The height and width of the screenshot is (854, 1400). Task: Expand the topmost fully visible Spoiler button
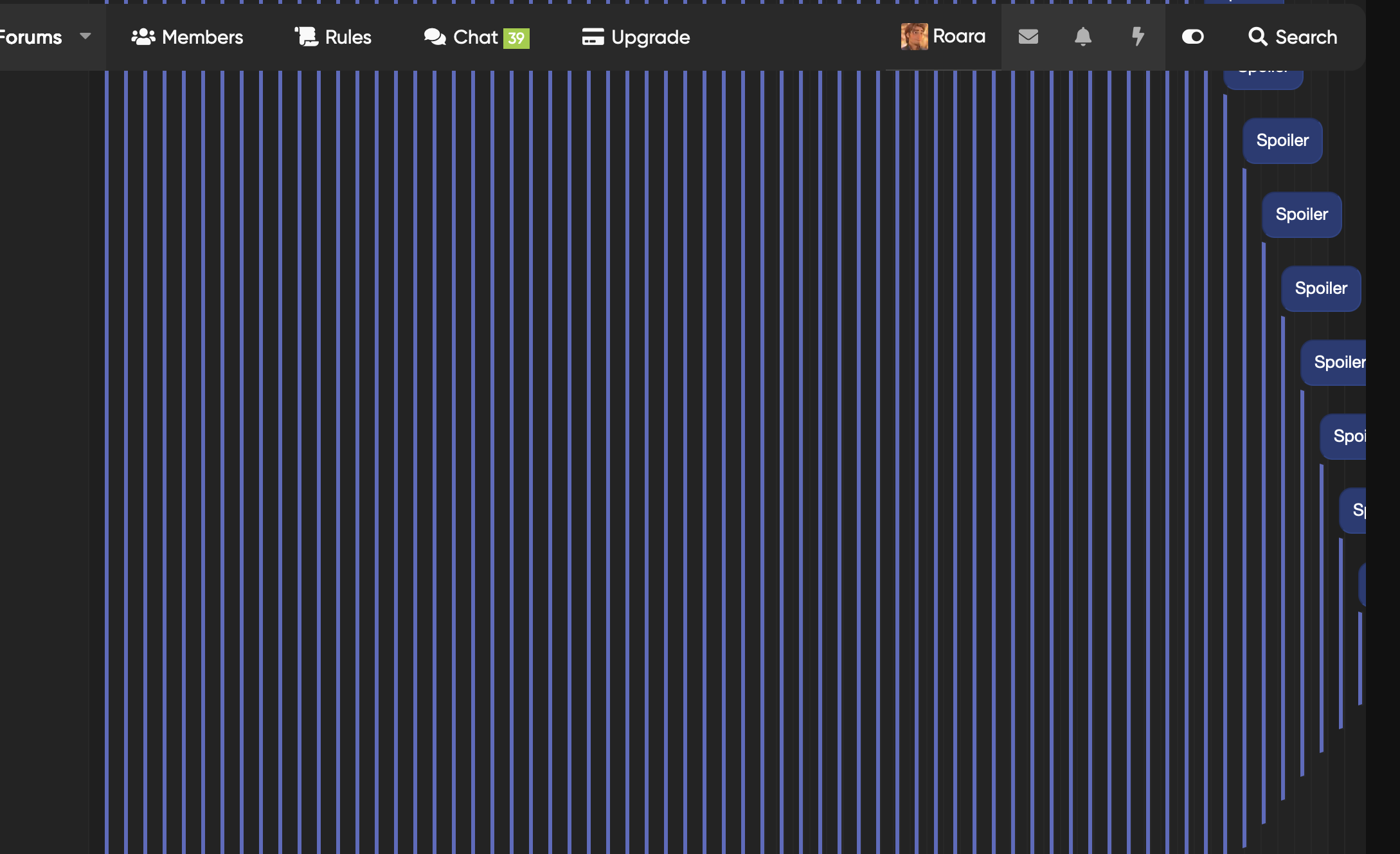pos(1282,141)
